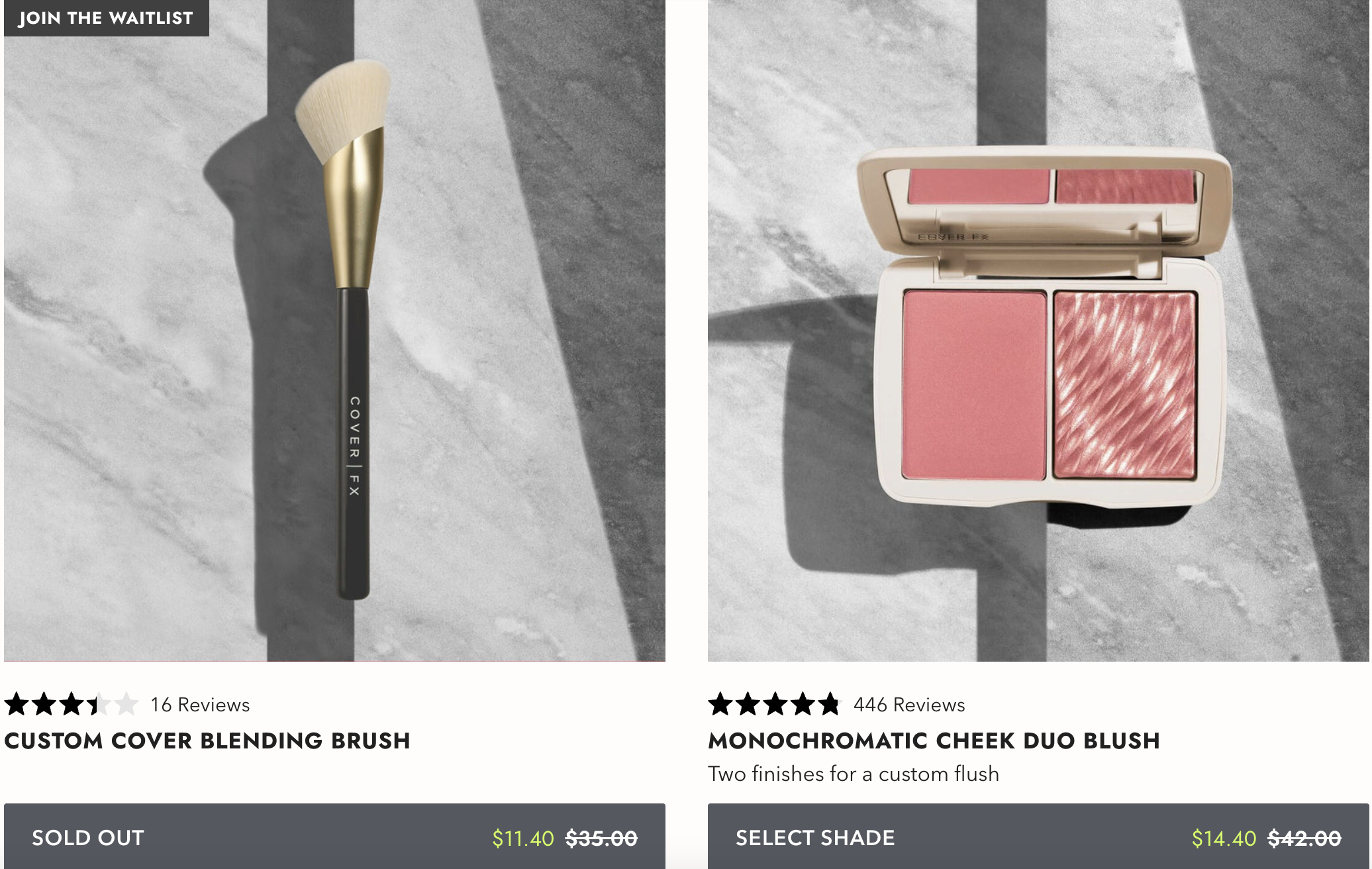Open the Monochromatic Cheek Duo Blush title link
The image size is (1372, 869).
point(934,741)
